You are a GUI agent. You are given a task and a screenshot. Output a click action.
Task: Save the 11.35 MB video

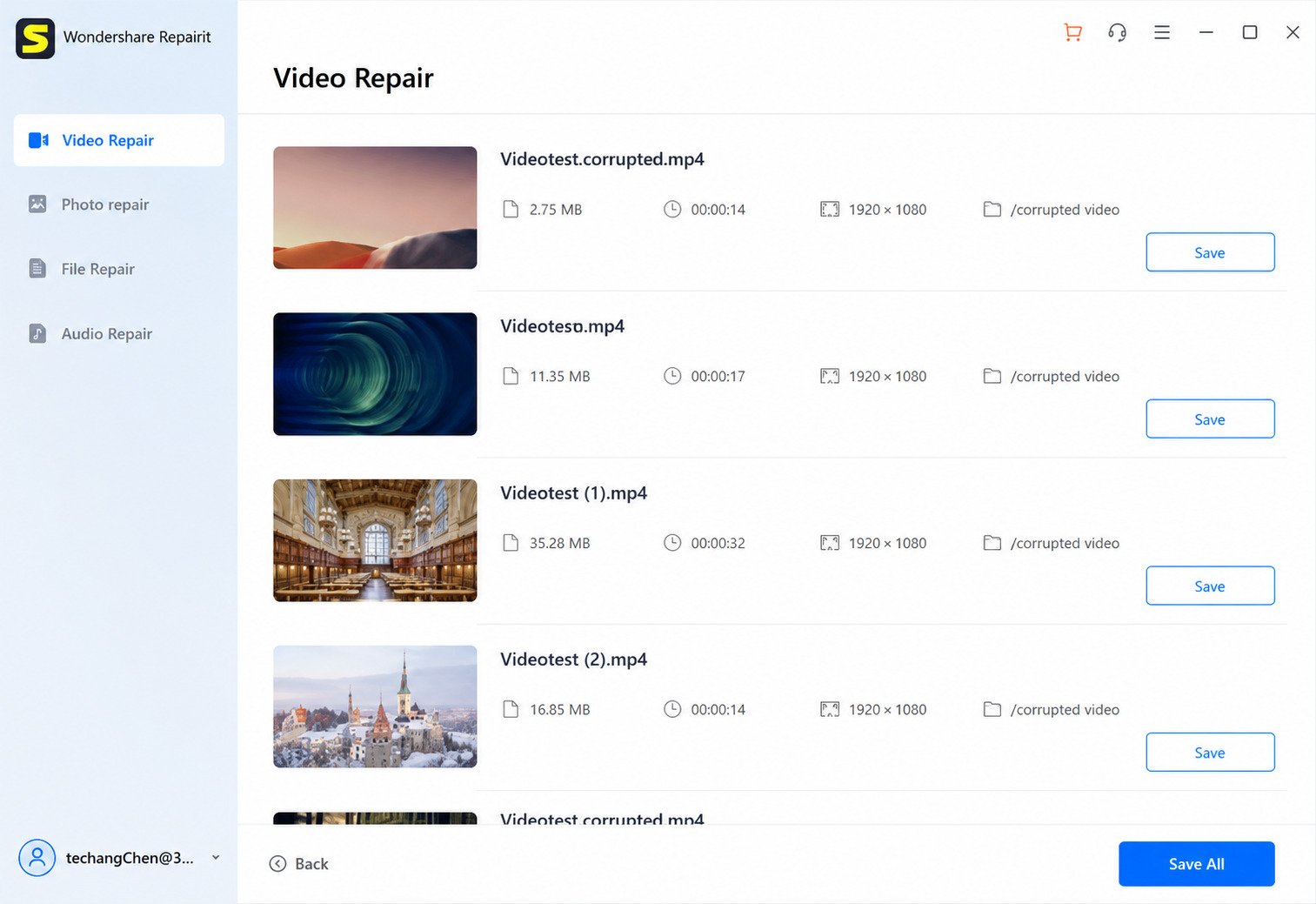coord(1210,419)
